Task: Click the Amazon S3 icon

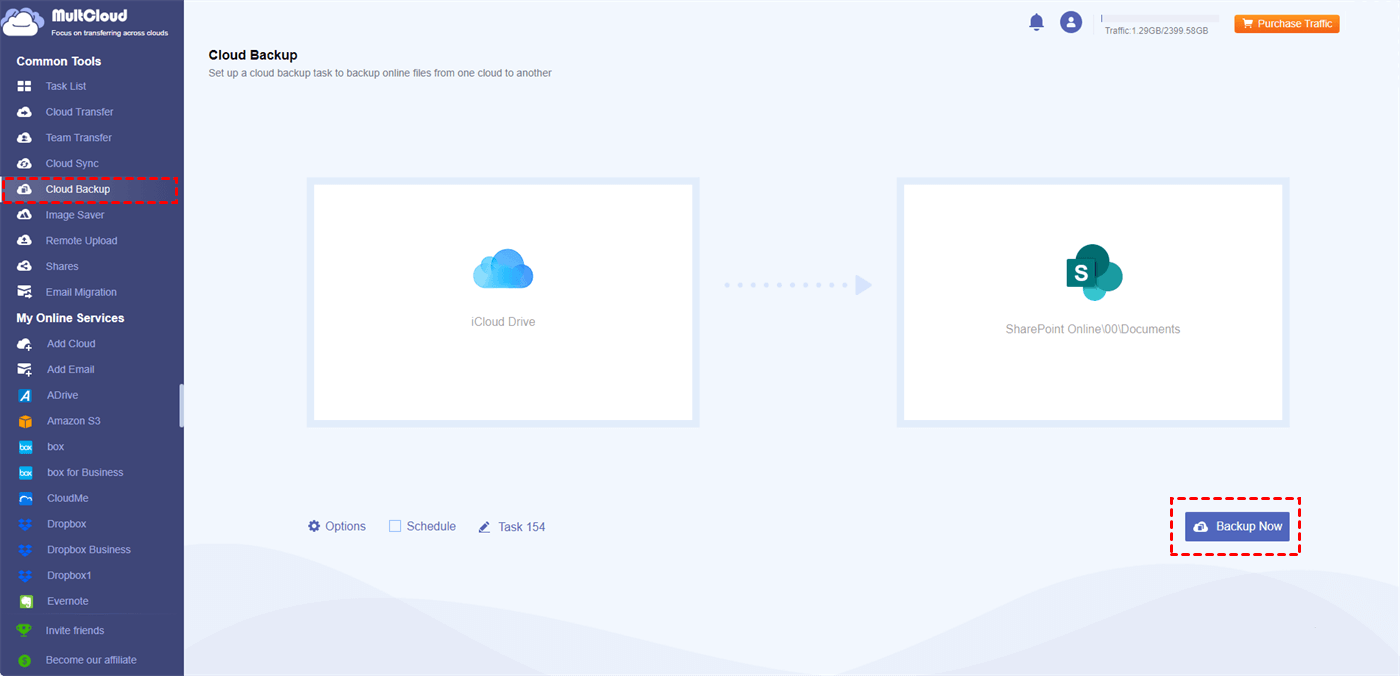Action: (x=25, y=421)
